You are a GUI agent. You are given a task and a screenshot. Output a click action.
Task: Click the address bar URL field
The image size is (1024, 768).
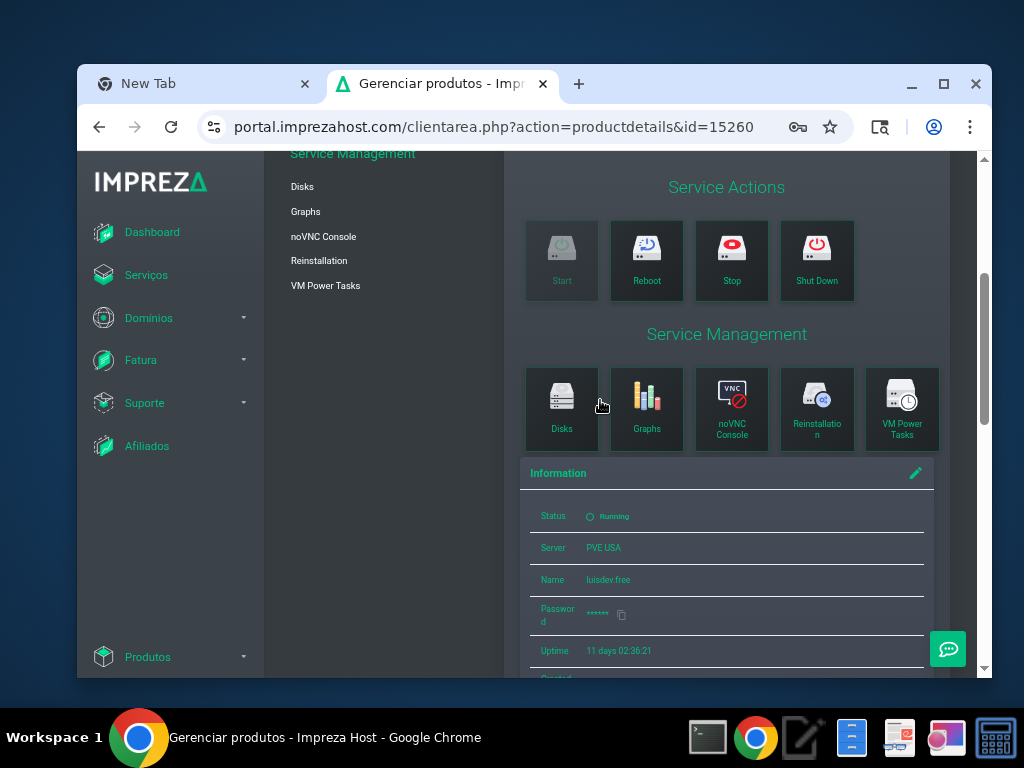(x=494, y=127)
